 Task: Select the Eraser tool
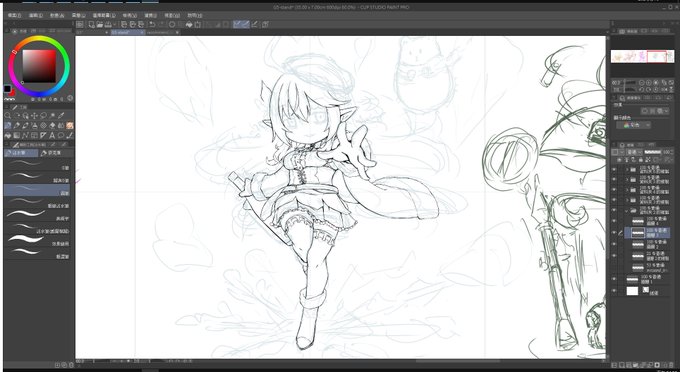pyautogui.click(x=52, y=126)
